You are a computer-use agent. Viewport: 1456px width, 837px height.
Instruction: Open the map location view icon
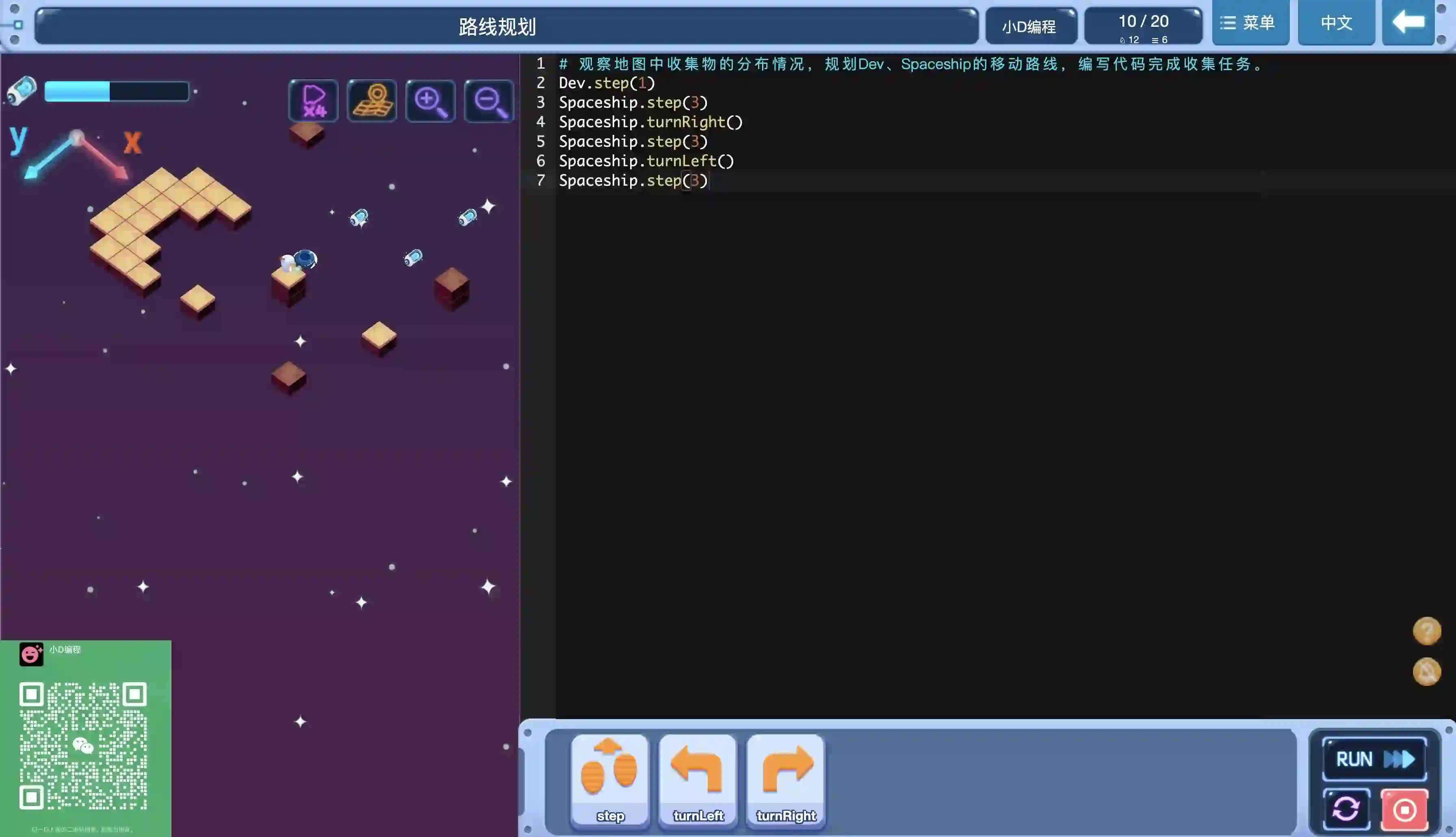coord(372,101)
